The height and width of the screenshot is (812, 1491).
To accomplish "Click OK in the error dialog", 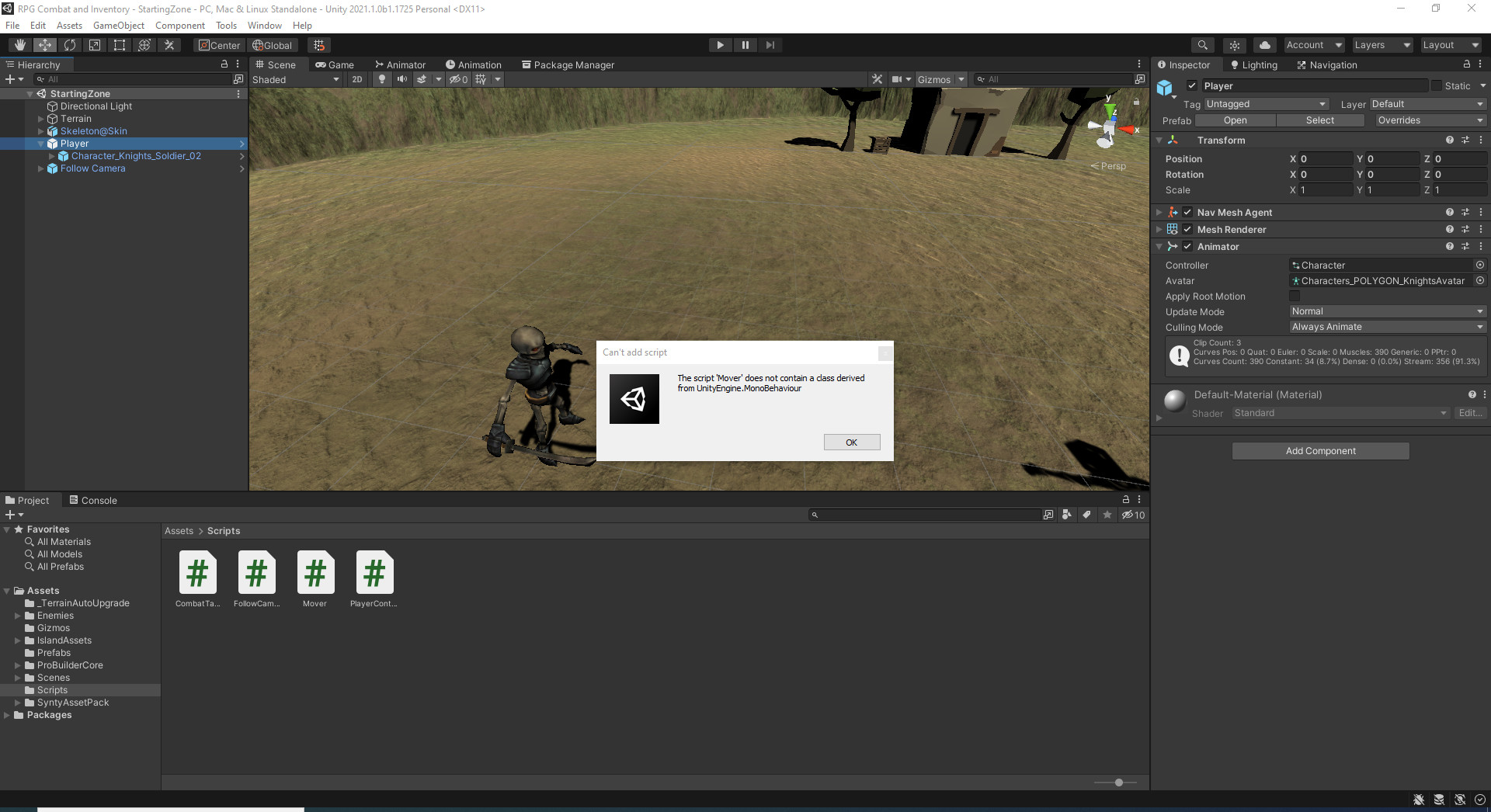I will [851, 442].
